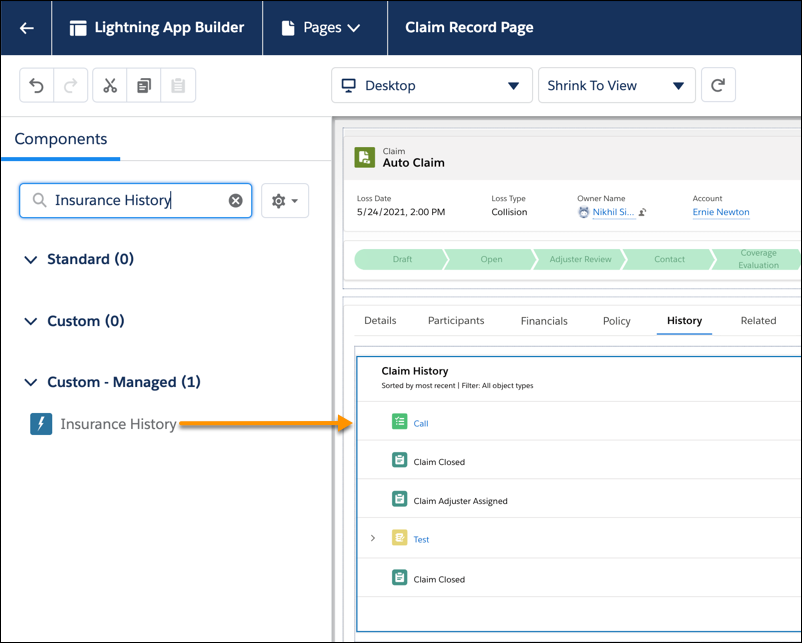The width and height of the screenshot is (802, 643).
Task: Collapse the Custom (0) section
Action: coord(31,321)
